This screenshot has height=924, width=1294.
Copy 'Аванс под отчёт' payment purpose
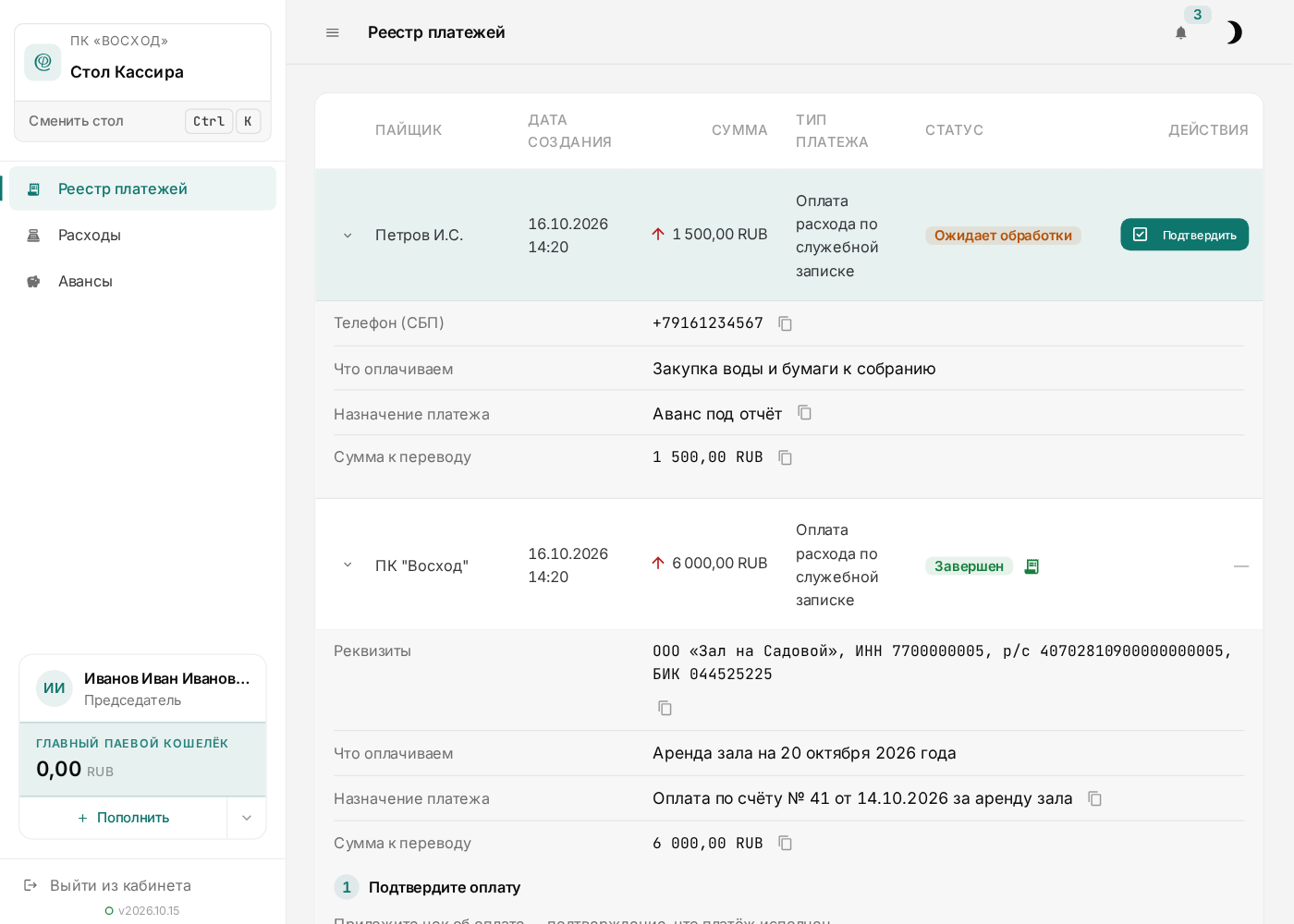[804, 413]
